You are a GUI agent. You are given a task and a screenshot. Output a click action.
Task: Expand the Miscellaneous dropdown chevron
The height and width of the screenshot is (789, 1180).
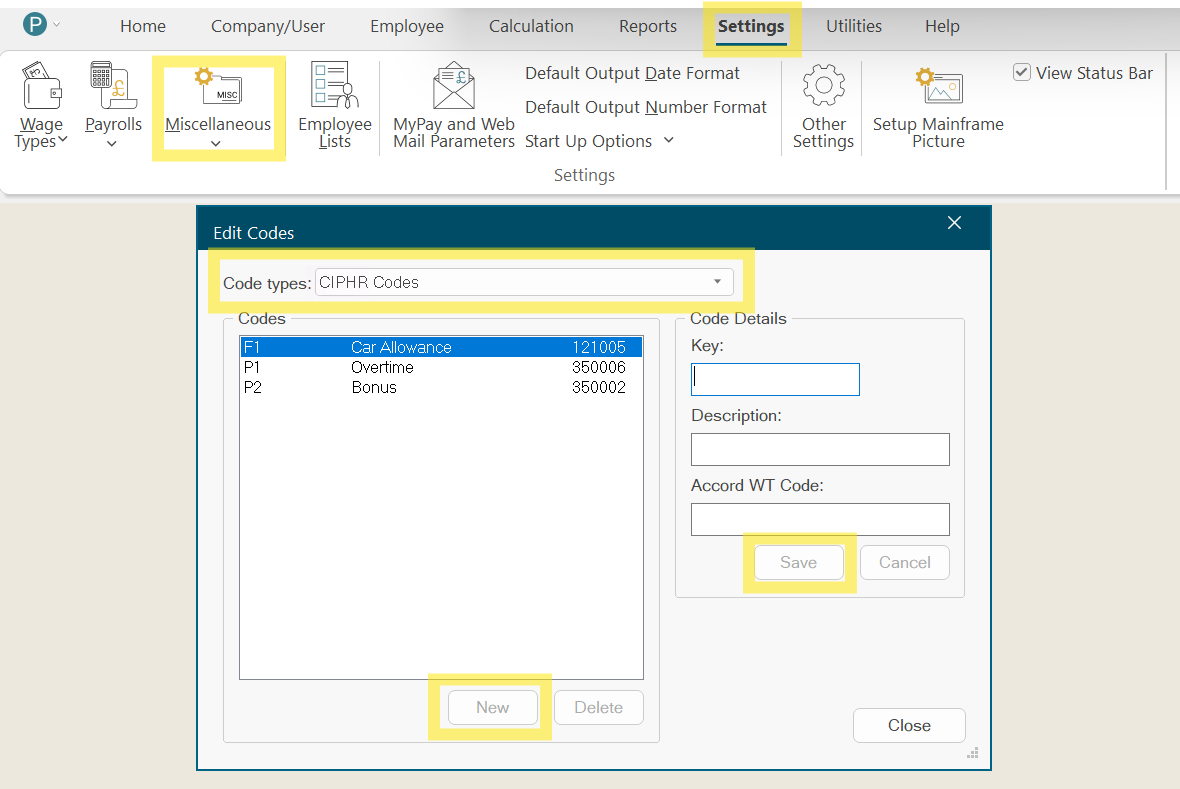pos(216,144)
